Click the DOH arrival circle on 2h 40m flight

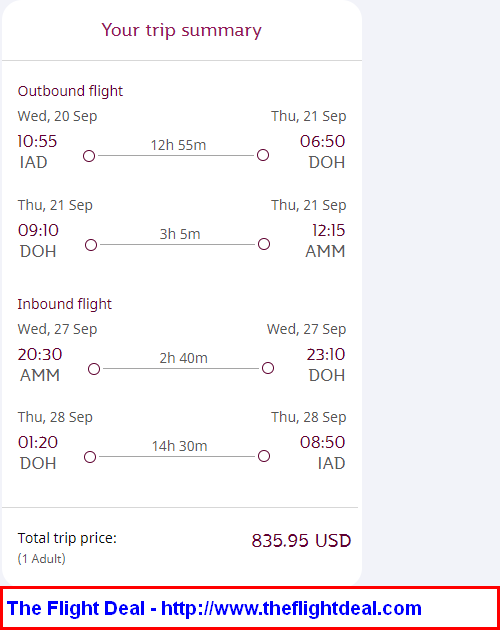tap(268, 368)
